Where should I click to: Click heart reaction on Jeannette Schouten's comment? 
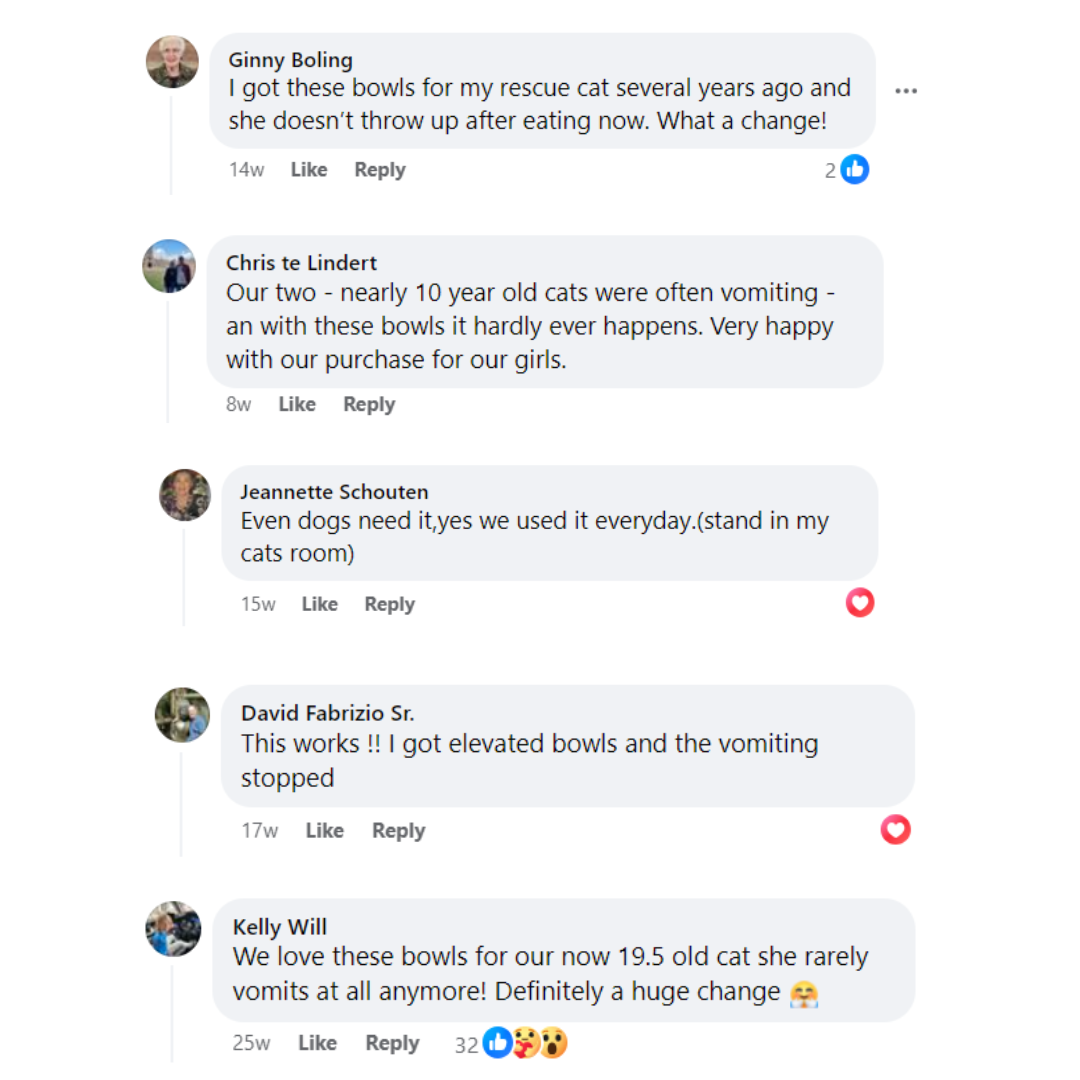coord(860,602)
